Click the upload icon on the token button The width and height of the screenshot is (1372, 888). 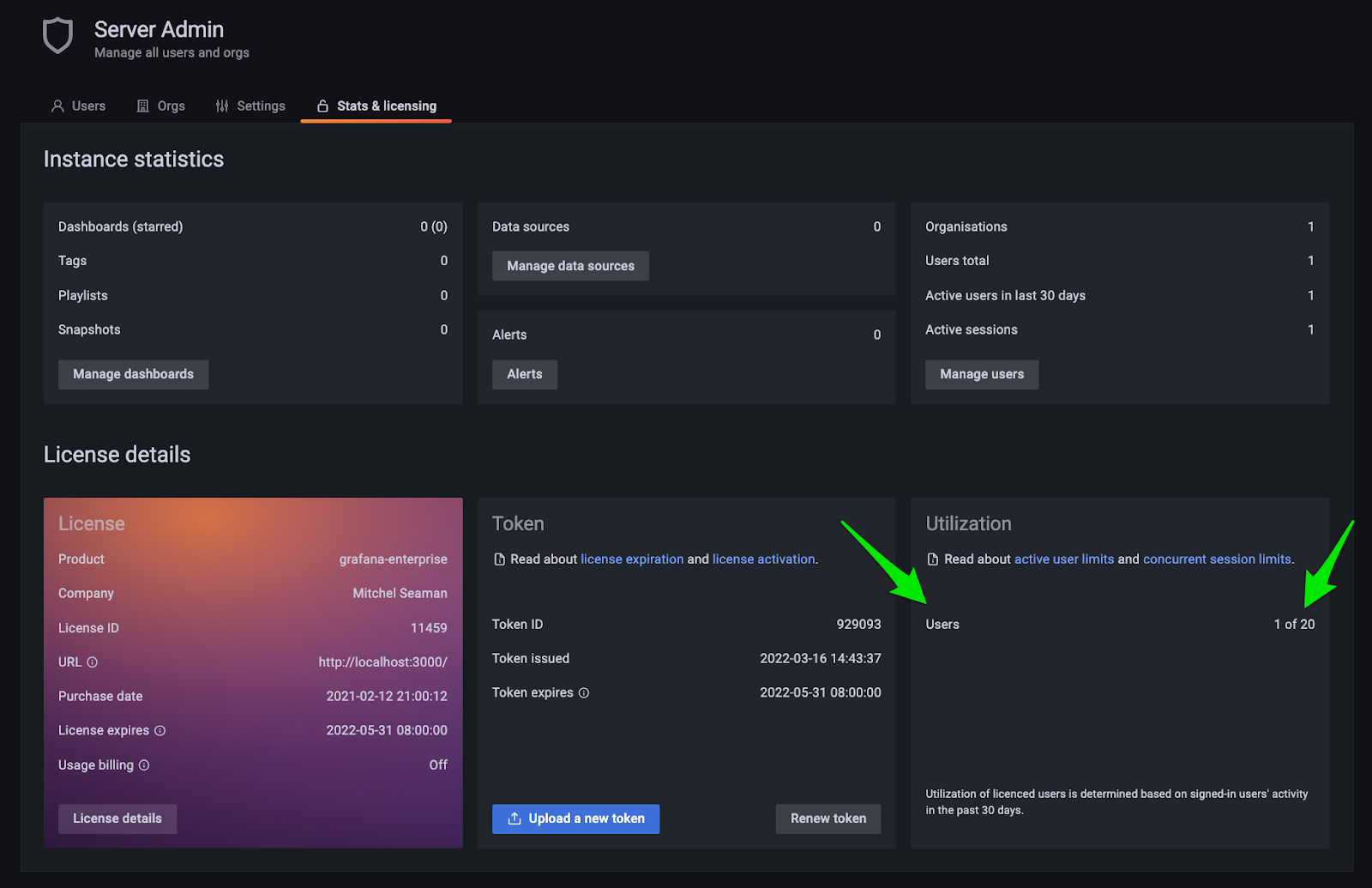coord(514,819)
